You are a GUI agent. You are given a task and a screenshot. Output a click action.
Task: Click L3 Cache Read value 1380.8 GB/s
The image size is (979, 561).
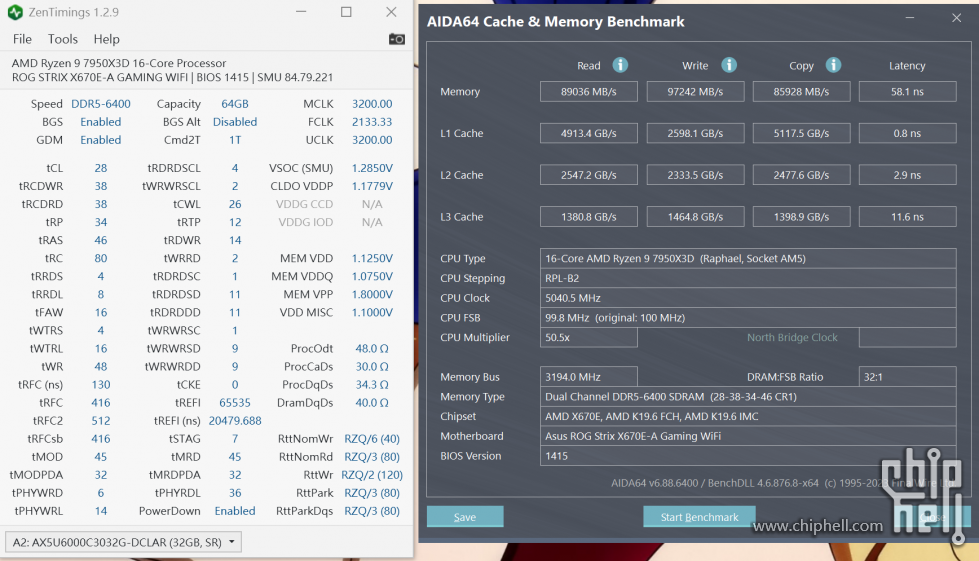(x=589, y=217)
